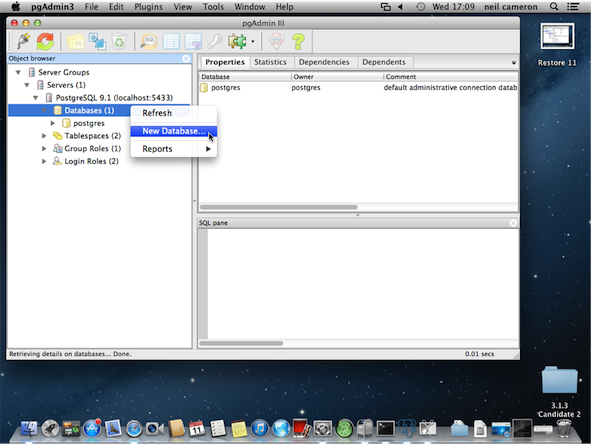Image resolution: width=591 pixels, height=444 pixels.
Task: Choose New Database... from the context menu
Action: (174, 131)
